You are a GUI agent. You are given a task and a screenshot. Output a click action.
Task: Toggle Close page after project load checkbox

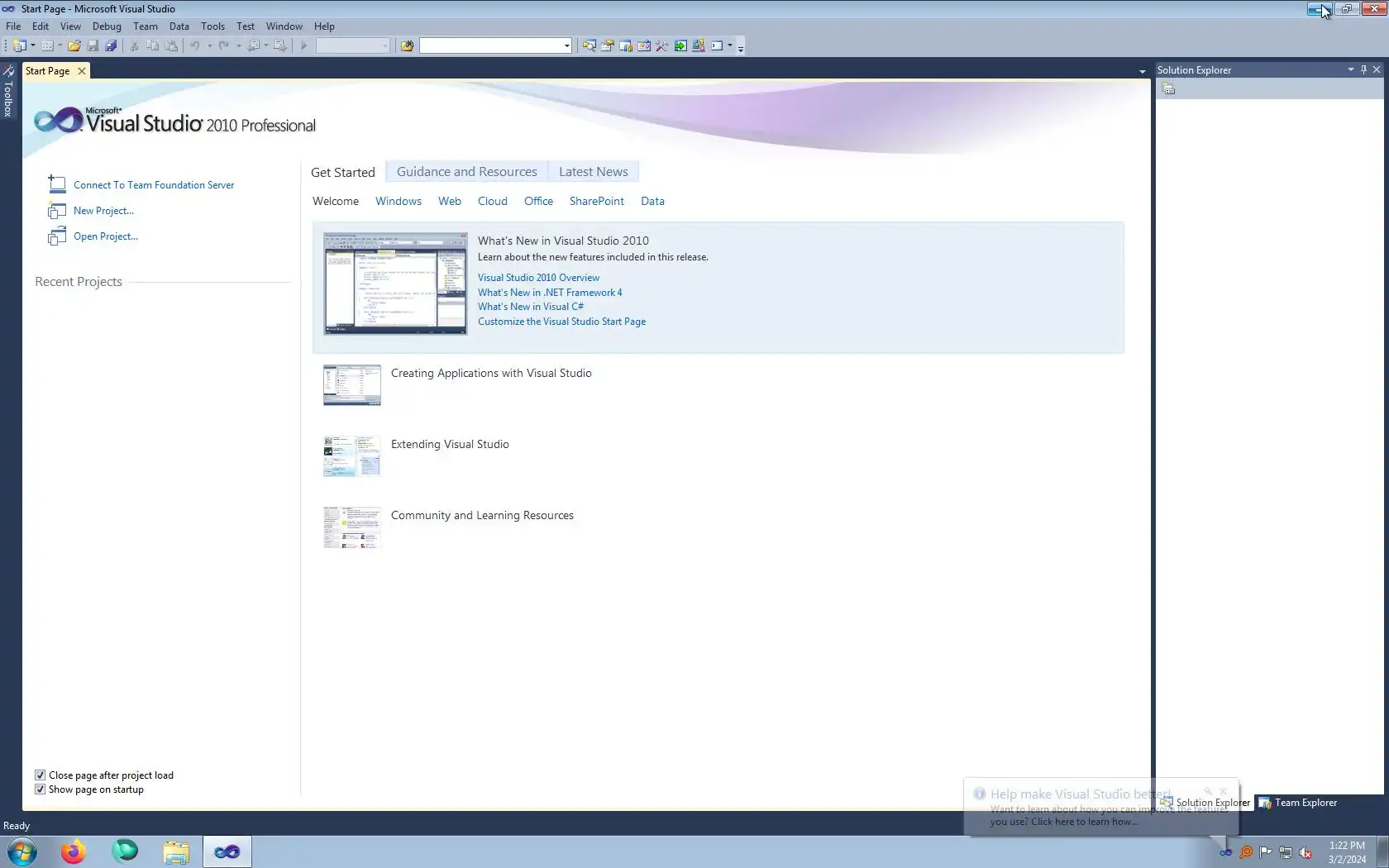pos(40,775)
